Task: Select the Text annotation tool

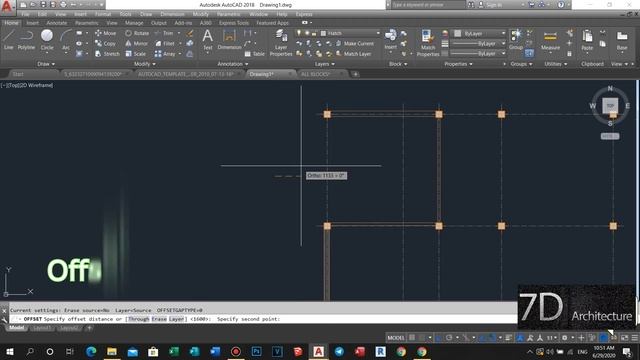Action: click(207, 40)
